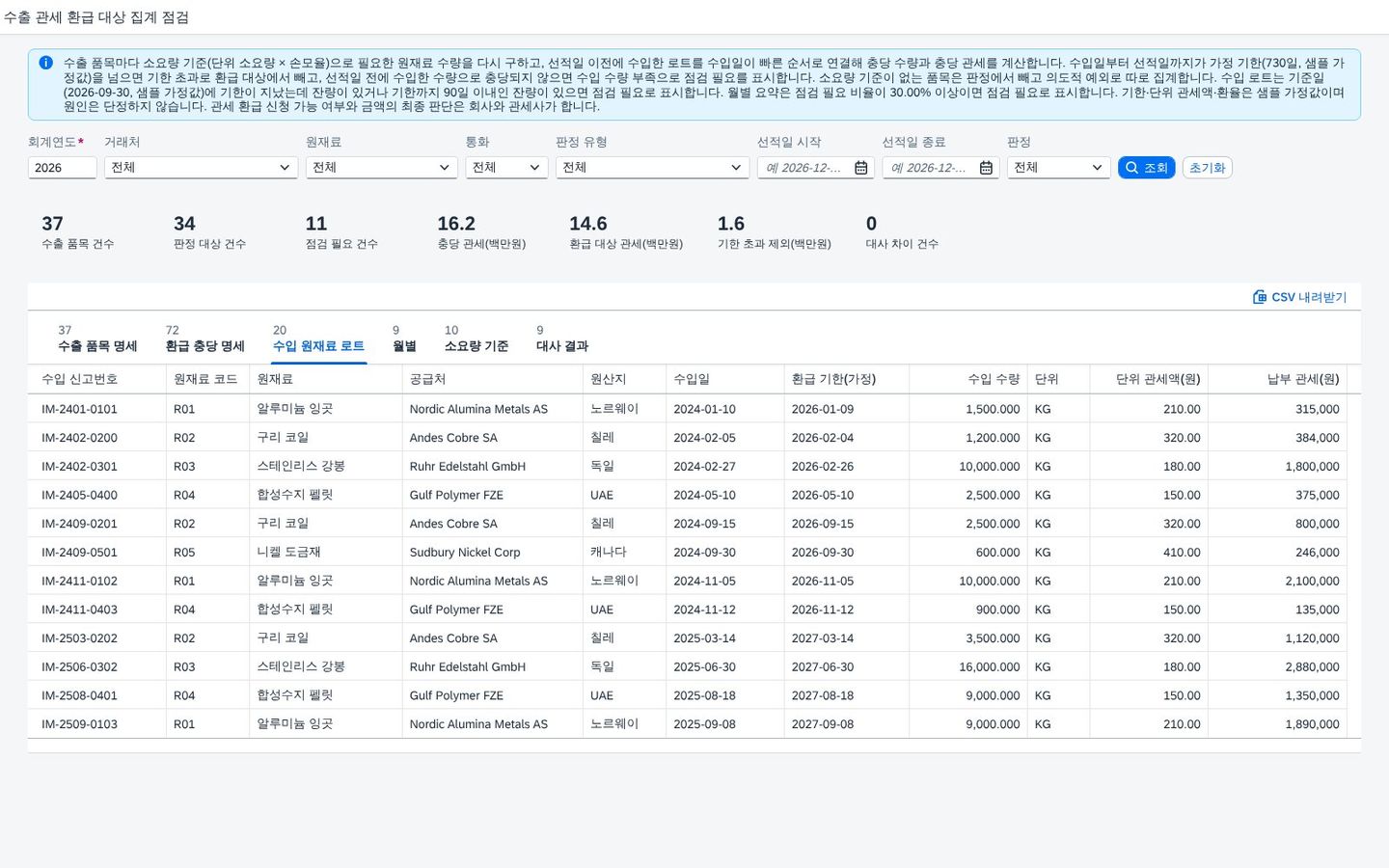Click the 점검 필요 건수 summary tile

coord(341,232)
